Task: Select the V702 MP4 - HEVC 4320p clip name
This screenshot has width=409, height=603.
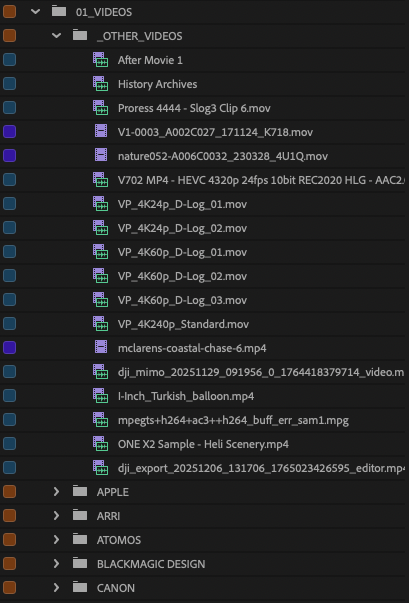Action: point(261,180)
